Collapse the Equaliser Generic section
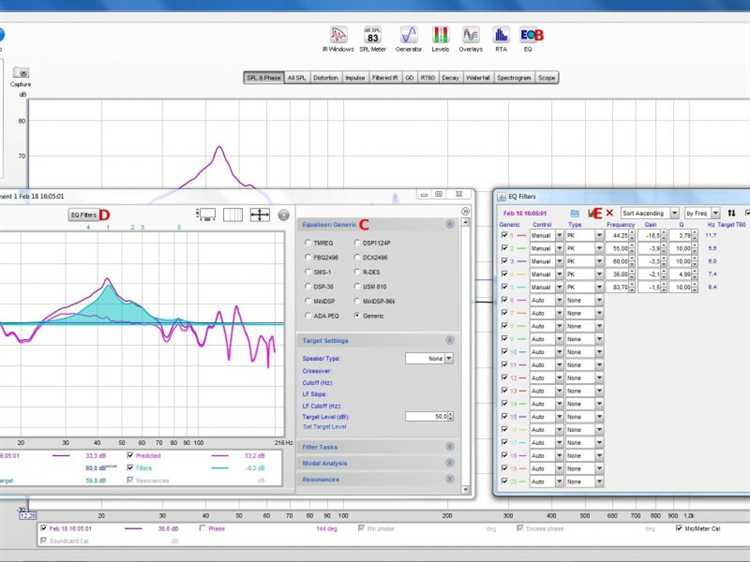The width and height of the screenshot is (750, 562). [449, 224]
